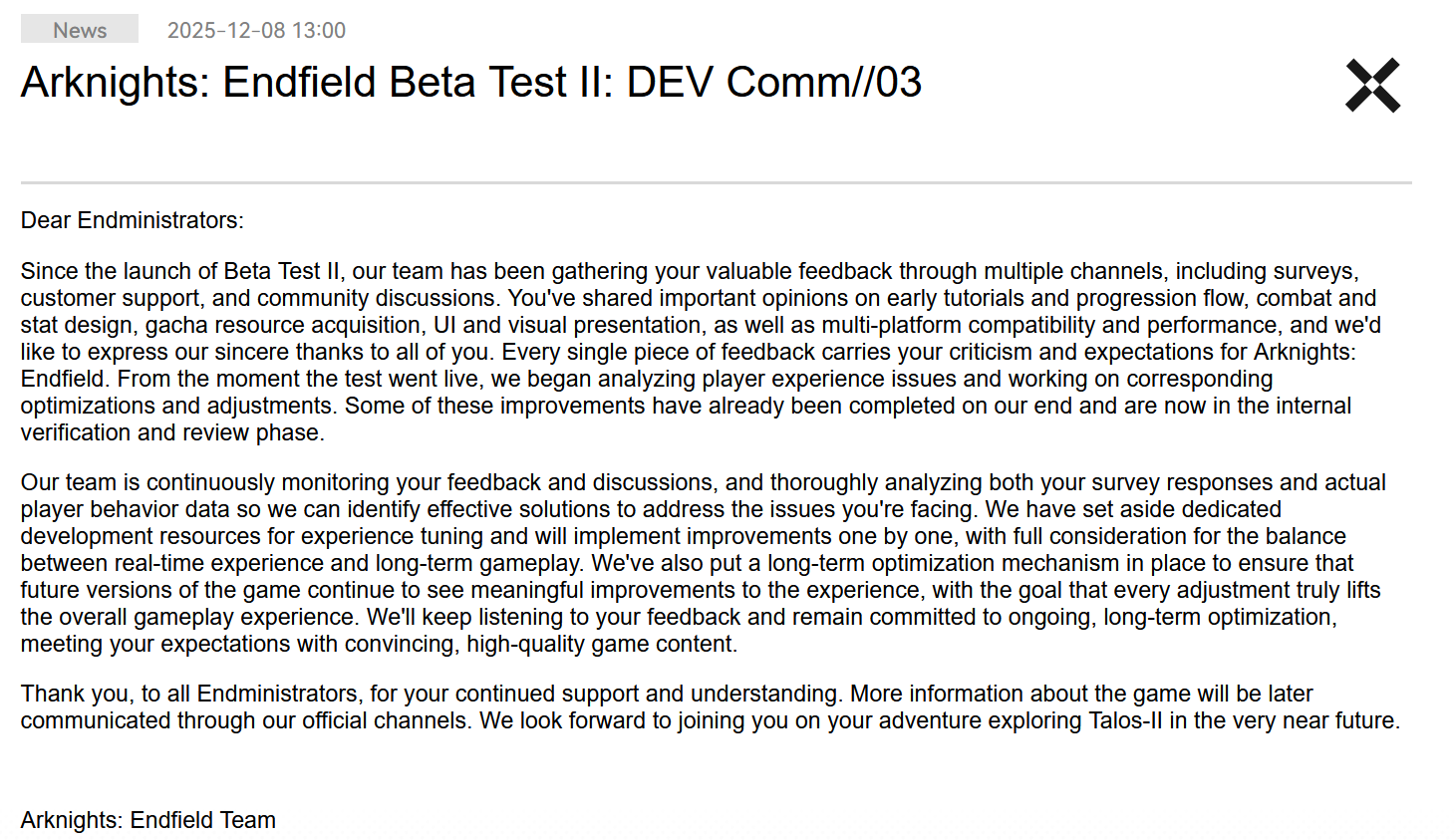Image resolution: width=1456 pixels, height=840 pixels.
Task: Click the paragraph starting Our team is continuously
Action: 703,563
